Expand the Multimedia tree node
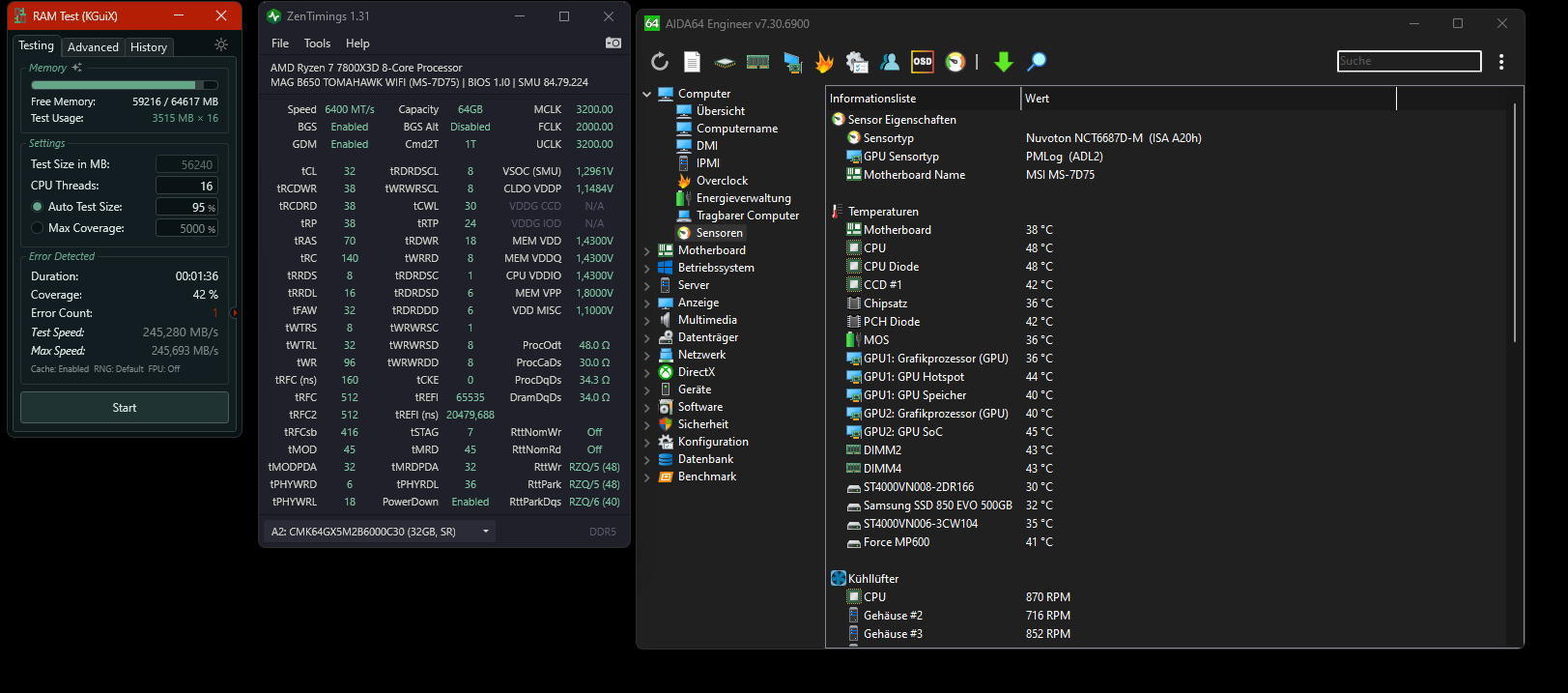 click(647, 320)
